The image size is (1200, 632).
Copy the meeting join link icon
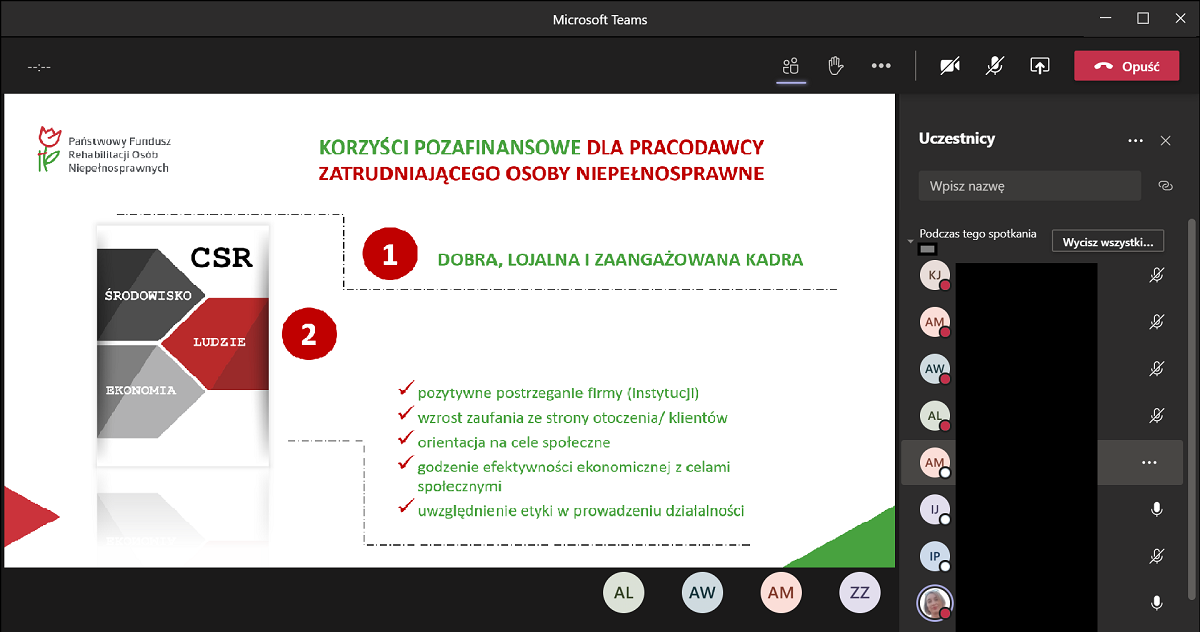[1164, 186]
